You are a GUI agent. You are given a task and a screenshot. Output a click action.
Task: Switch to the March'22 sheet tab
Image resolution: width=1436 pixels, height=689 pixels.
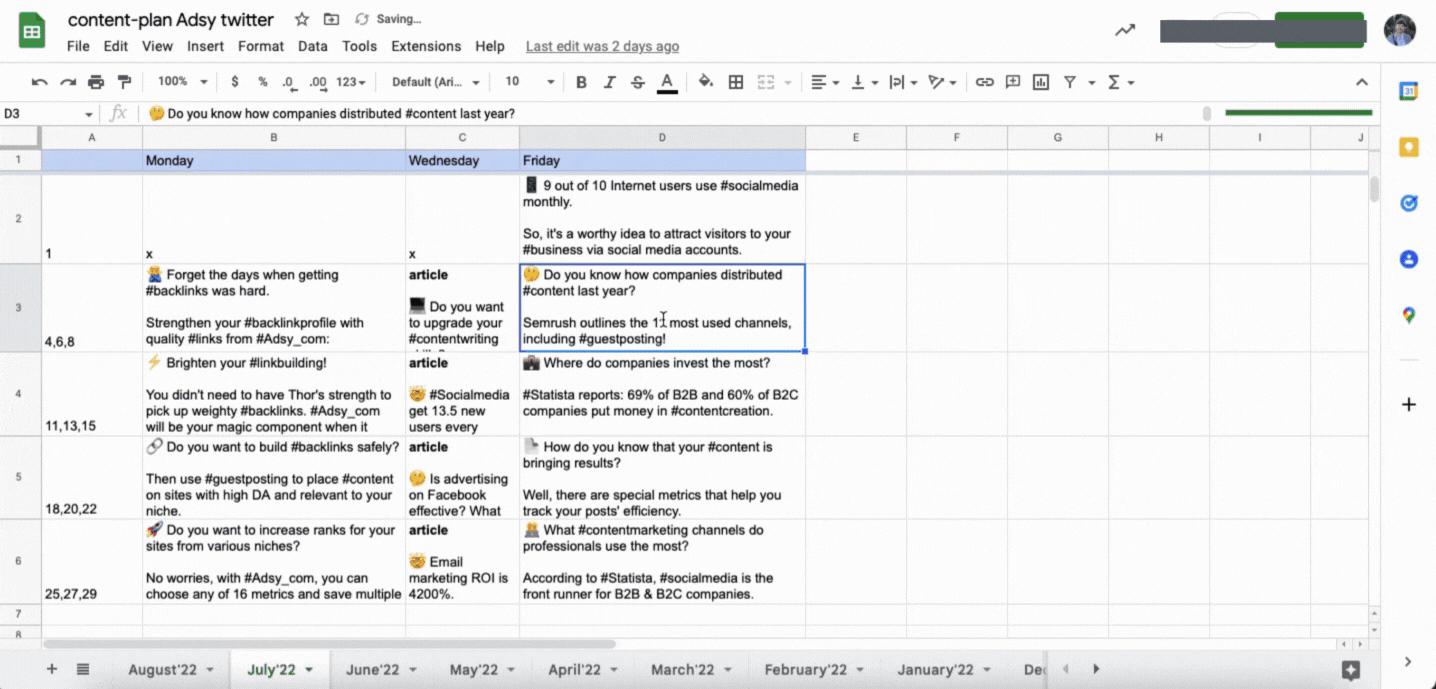point(692,669)
